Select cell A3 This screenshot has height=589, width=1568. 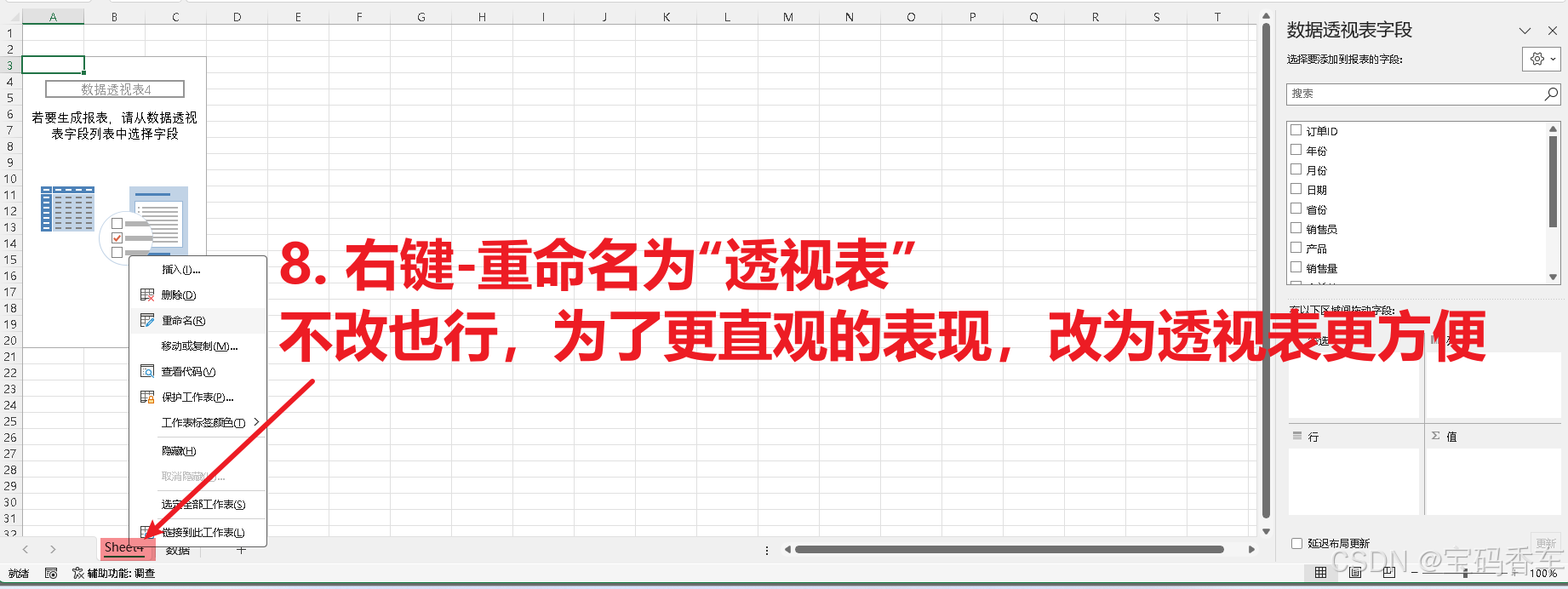53,65
